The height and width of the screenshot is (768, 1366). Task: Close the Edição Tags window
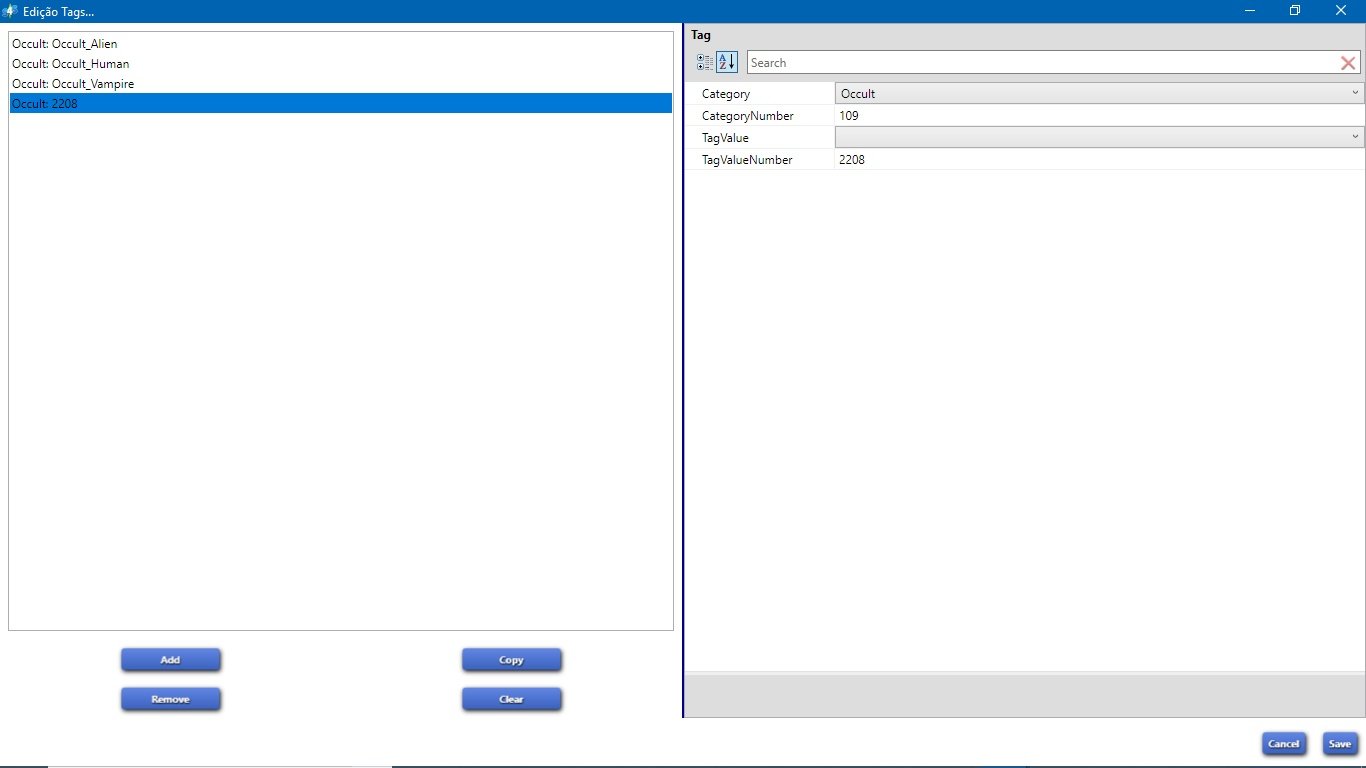point(1341,11)
